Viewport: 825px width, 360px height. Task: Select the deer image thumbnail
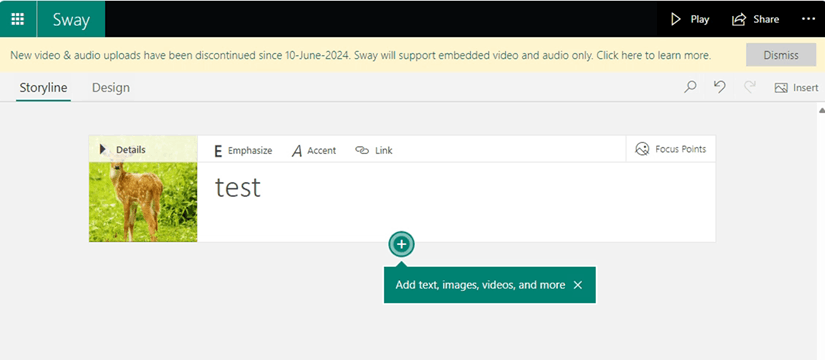coord(143,202)
